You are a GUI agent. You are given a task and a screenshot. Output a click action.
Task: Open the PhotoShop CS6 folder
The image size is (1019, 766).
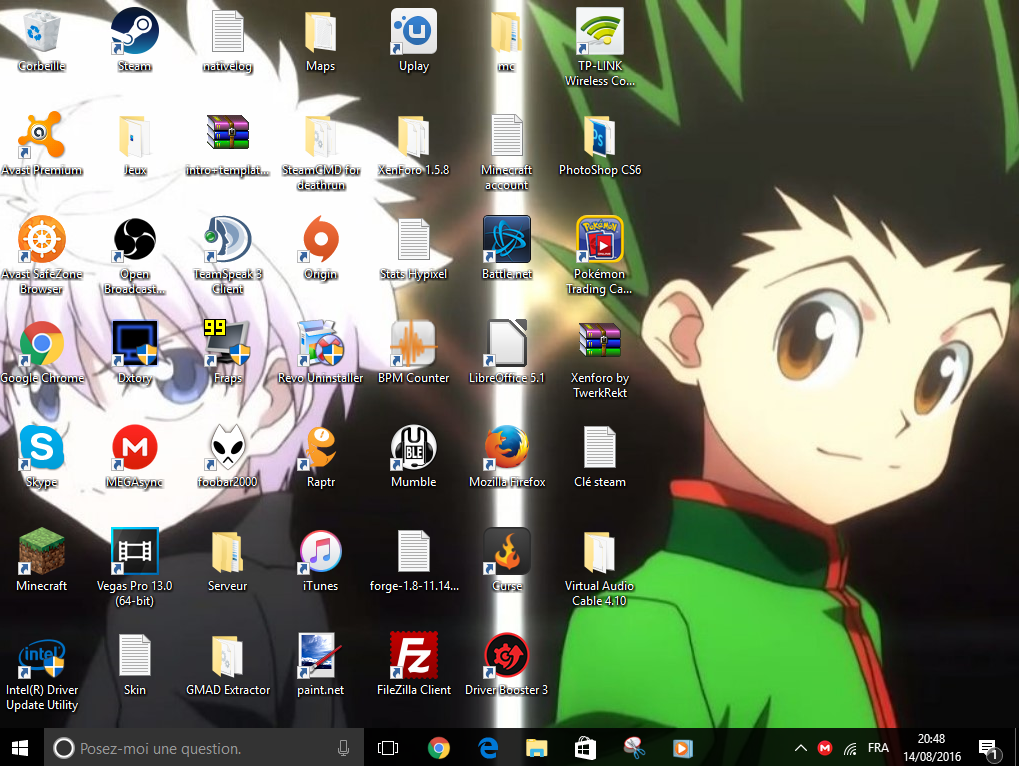click(600, 135)
